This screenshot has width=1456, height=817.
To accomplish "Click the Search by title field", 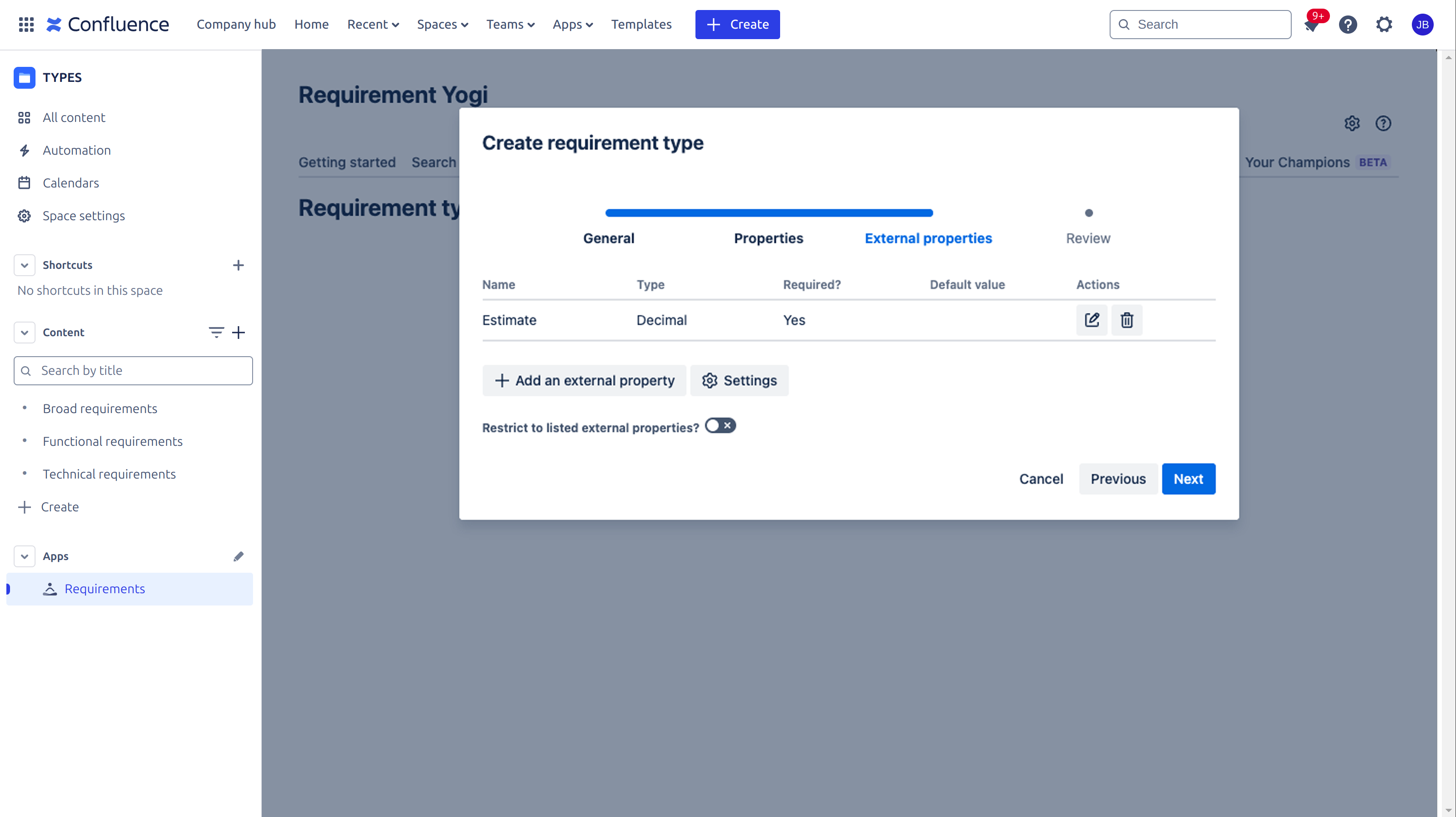I will point(133,371).
